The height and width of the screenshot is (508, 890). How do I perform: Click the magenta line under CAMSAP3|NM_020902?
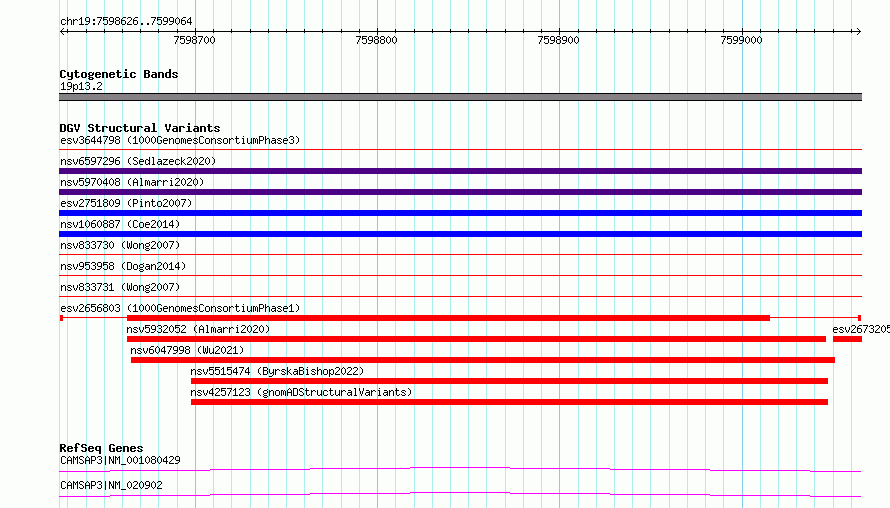[x=460, y=494]
